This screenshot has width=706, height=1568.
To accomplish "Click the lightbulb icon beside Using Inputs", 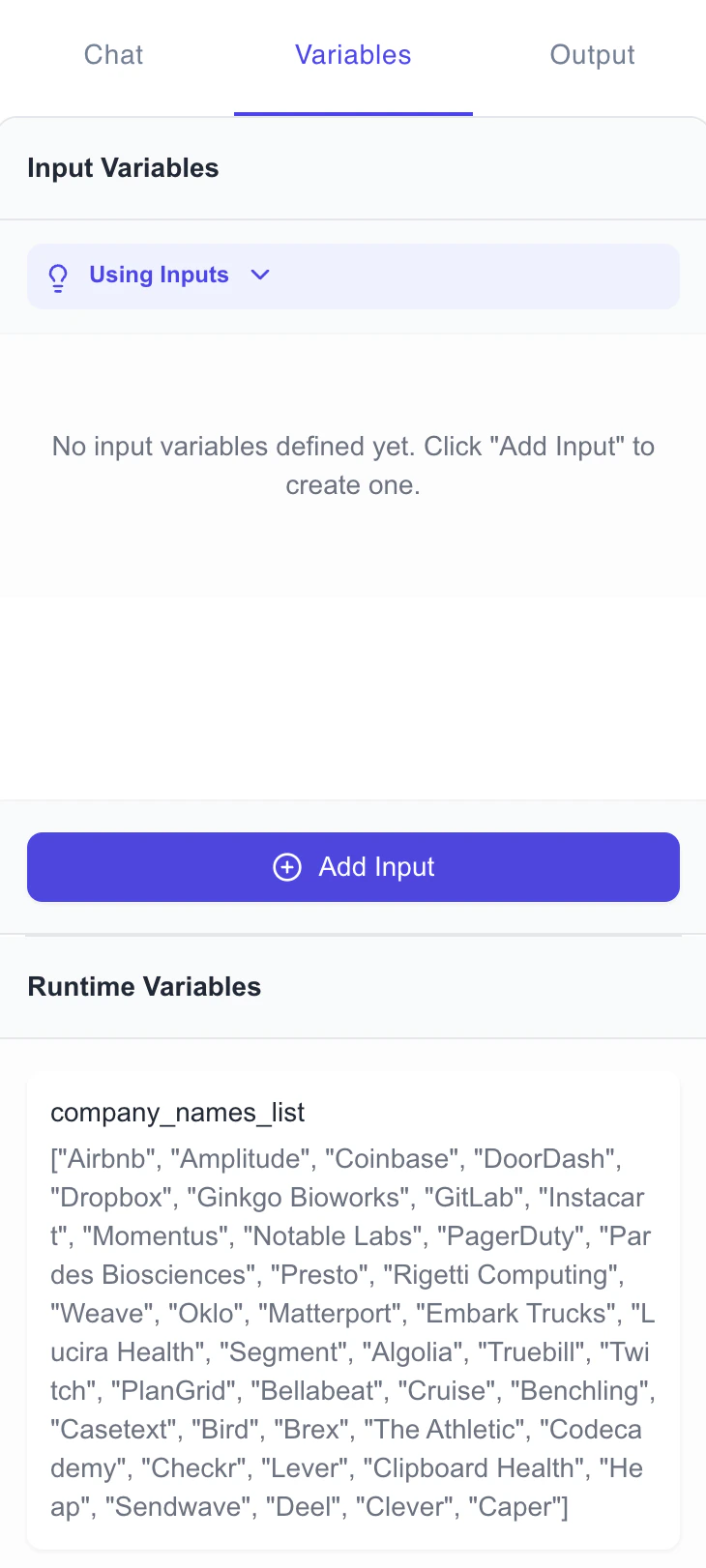I will 58,276.
